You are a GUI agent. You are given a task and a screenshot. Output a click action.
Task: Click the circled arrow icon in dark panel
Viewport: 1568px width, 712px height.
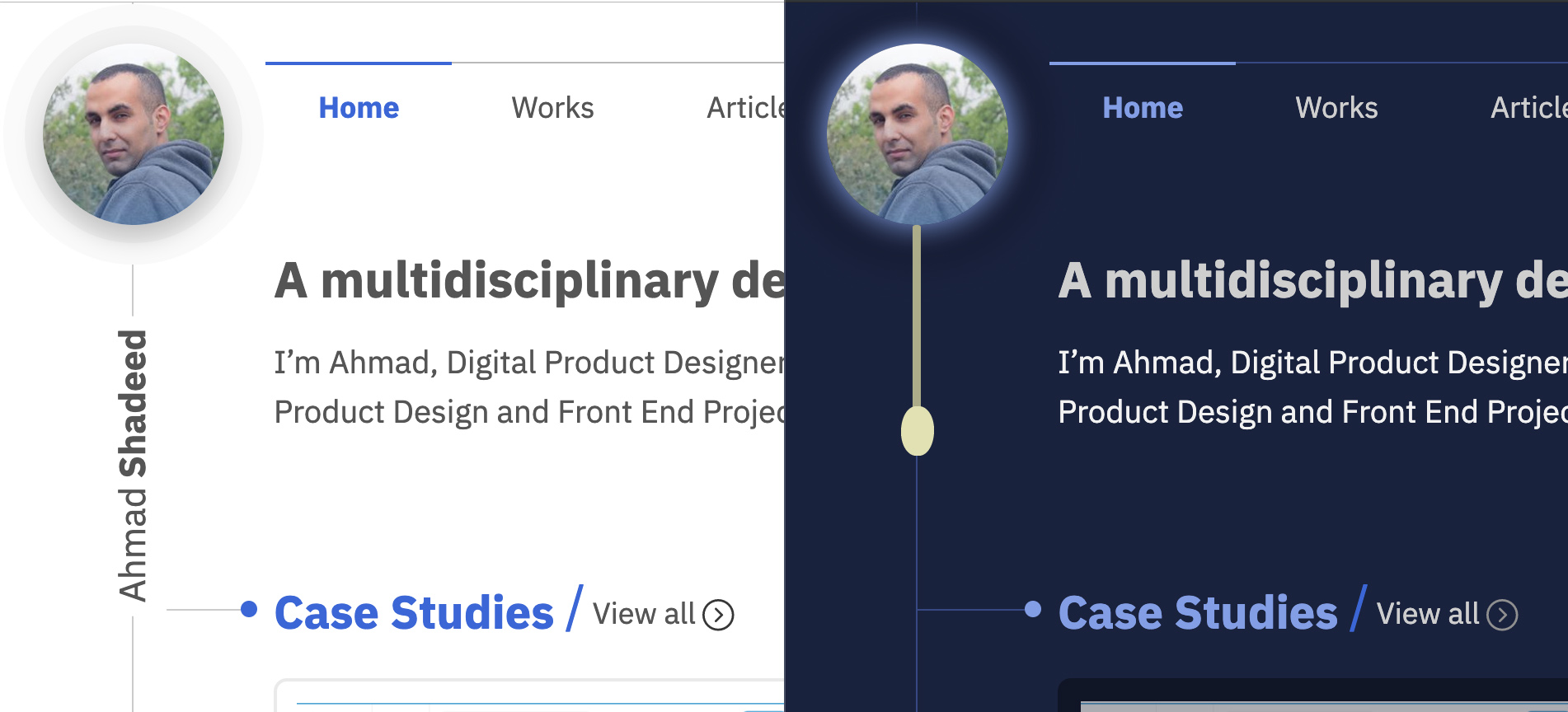coord(1502,615)
